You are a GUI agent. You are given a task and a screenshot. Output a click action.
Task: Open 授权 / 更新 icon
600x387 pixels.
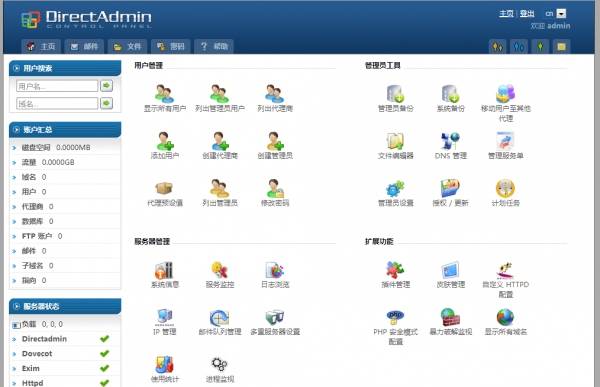(x=450, y=188)
